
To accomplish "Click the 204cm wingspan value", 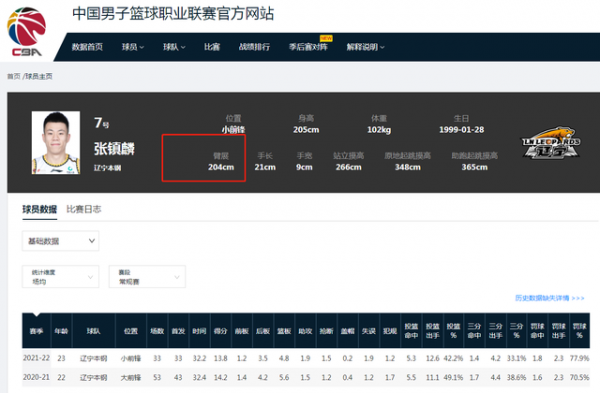I will 221,167.
